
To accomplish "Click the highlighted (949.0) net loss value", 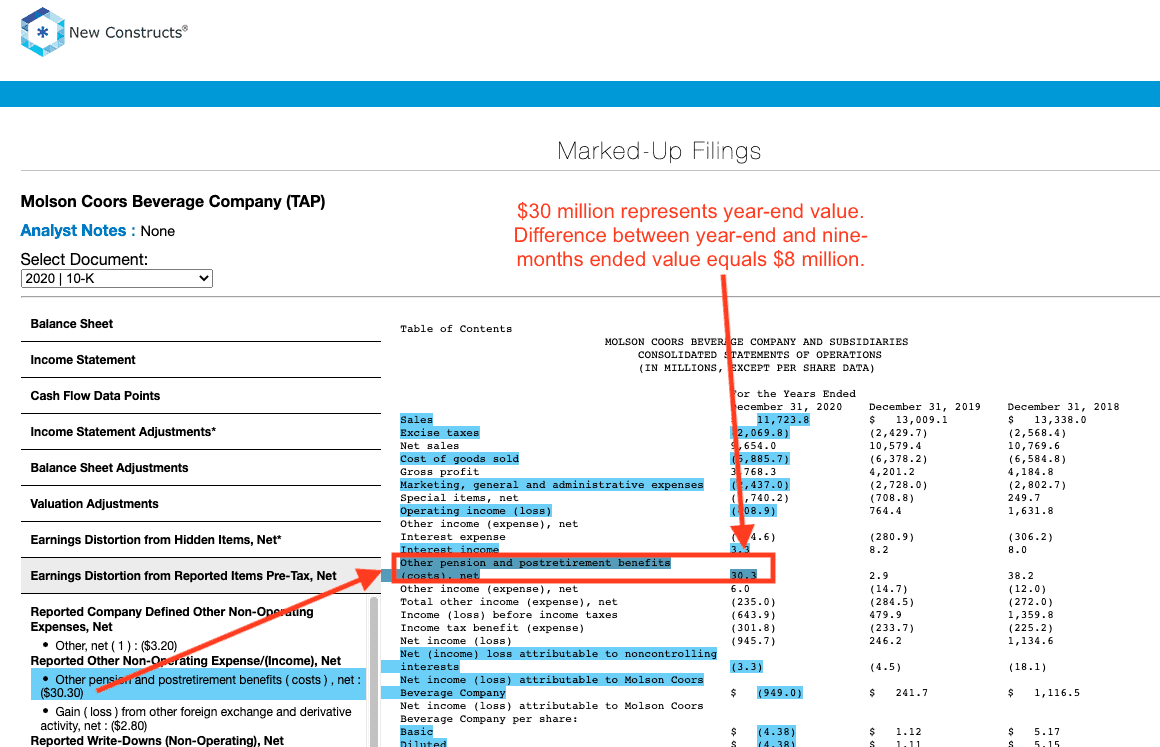I will point(779,693).
